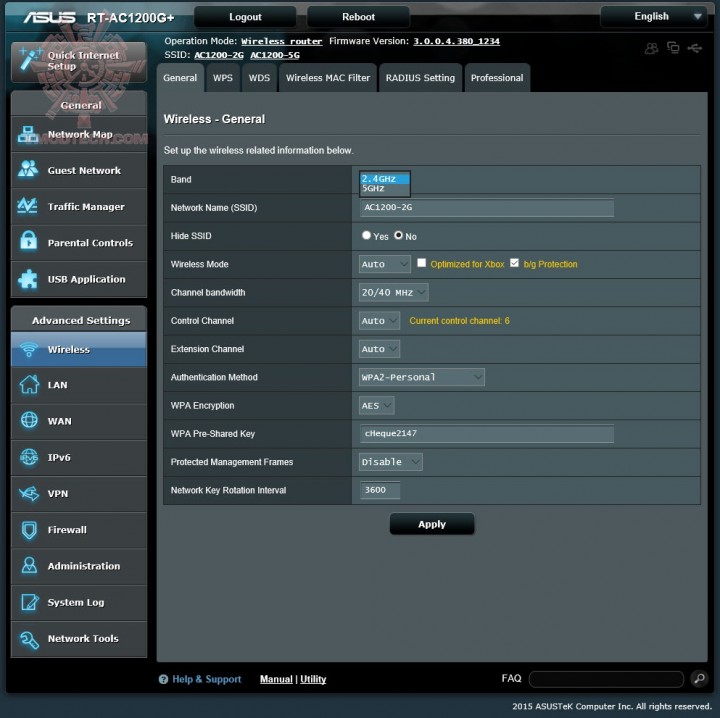Screen dimensions: 720x718
Task: Click the Apply button
Action: [x=432, y=524]
